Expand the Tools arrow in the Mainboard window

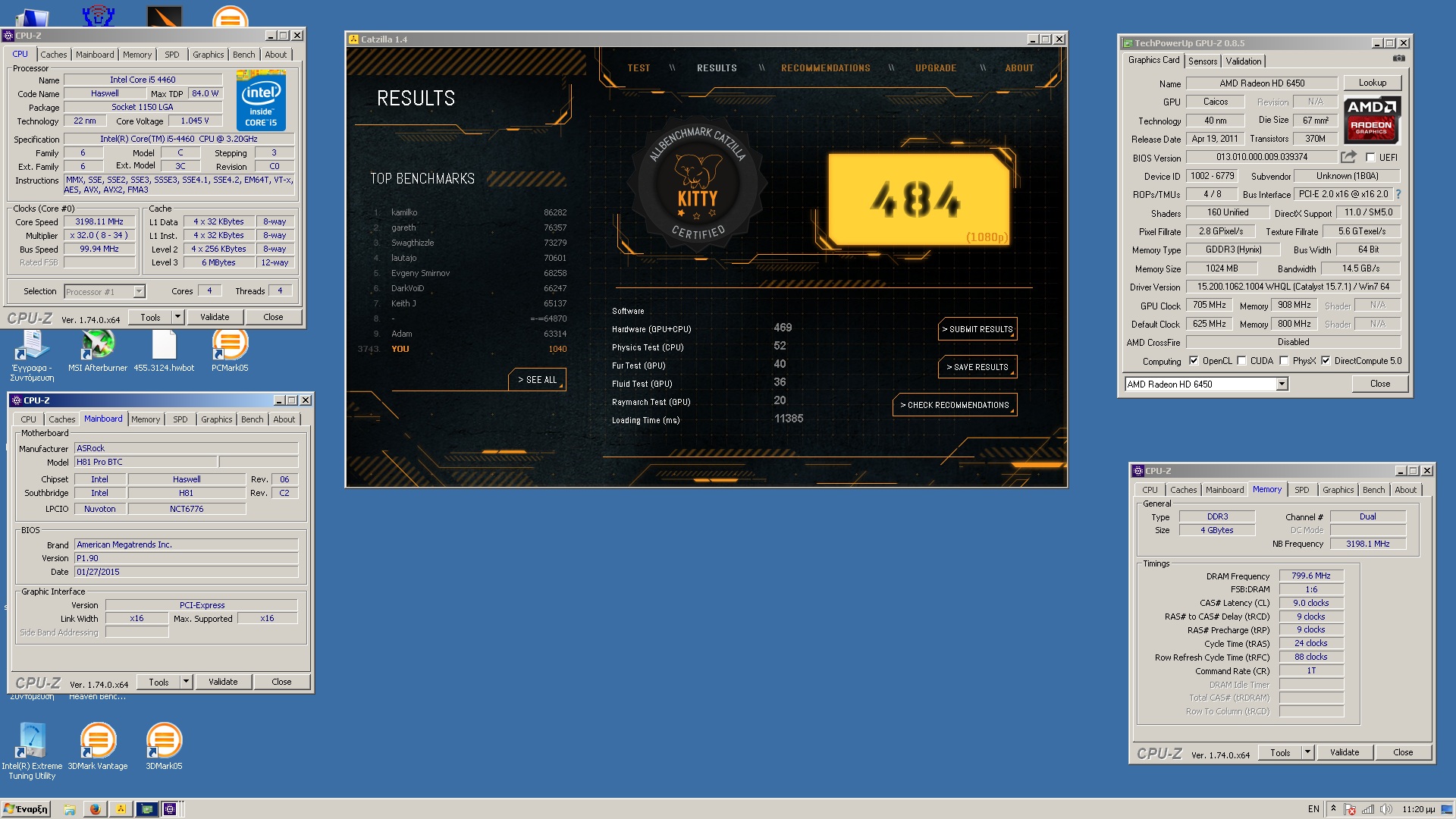coord(186,682)
